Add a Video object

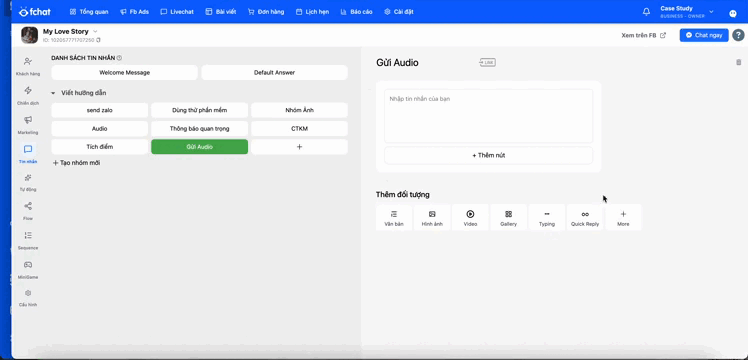click(470, 218)
